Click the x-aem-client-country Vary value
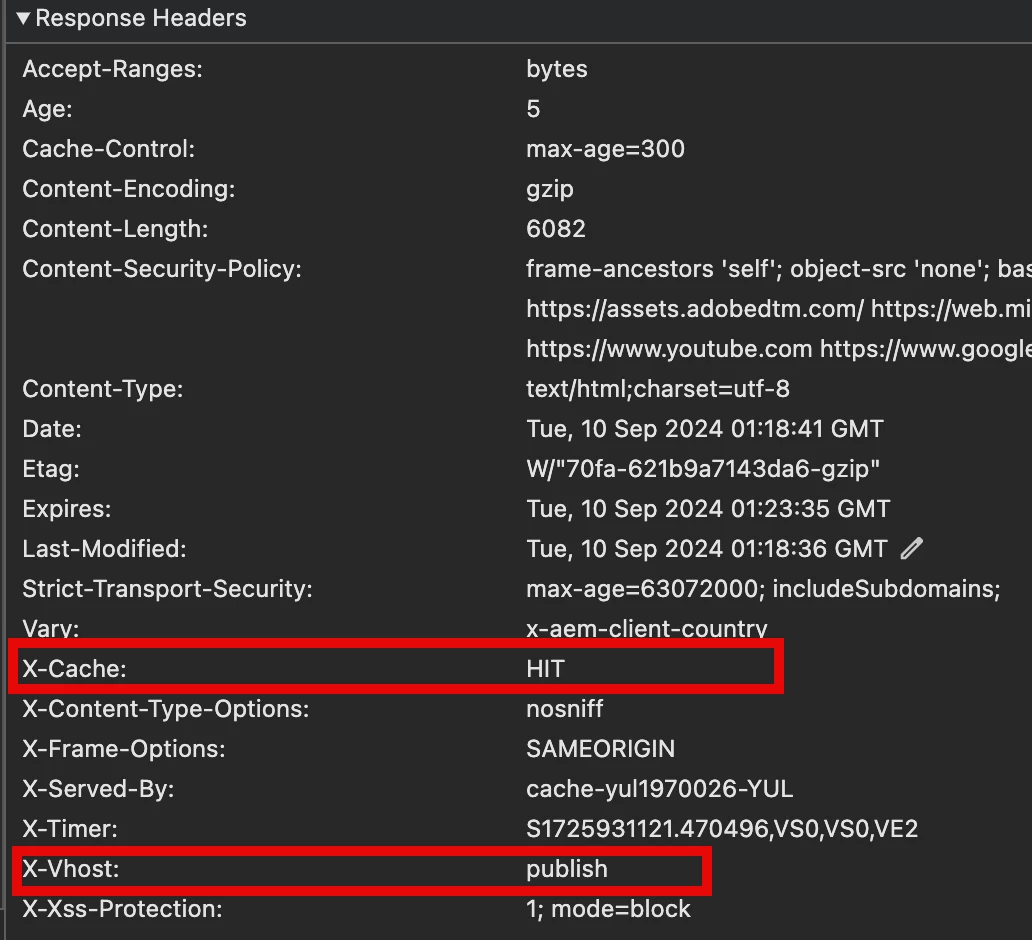1032x940 pixels. pos(646,629)
